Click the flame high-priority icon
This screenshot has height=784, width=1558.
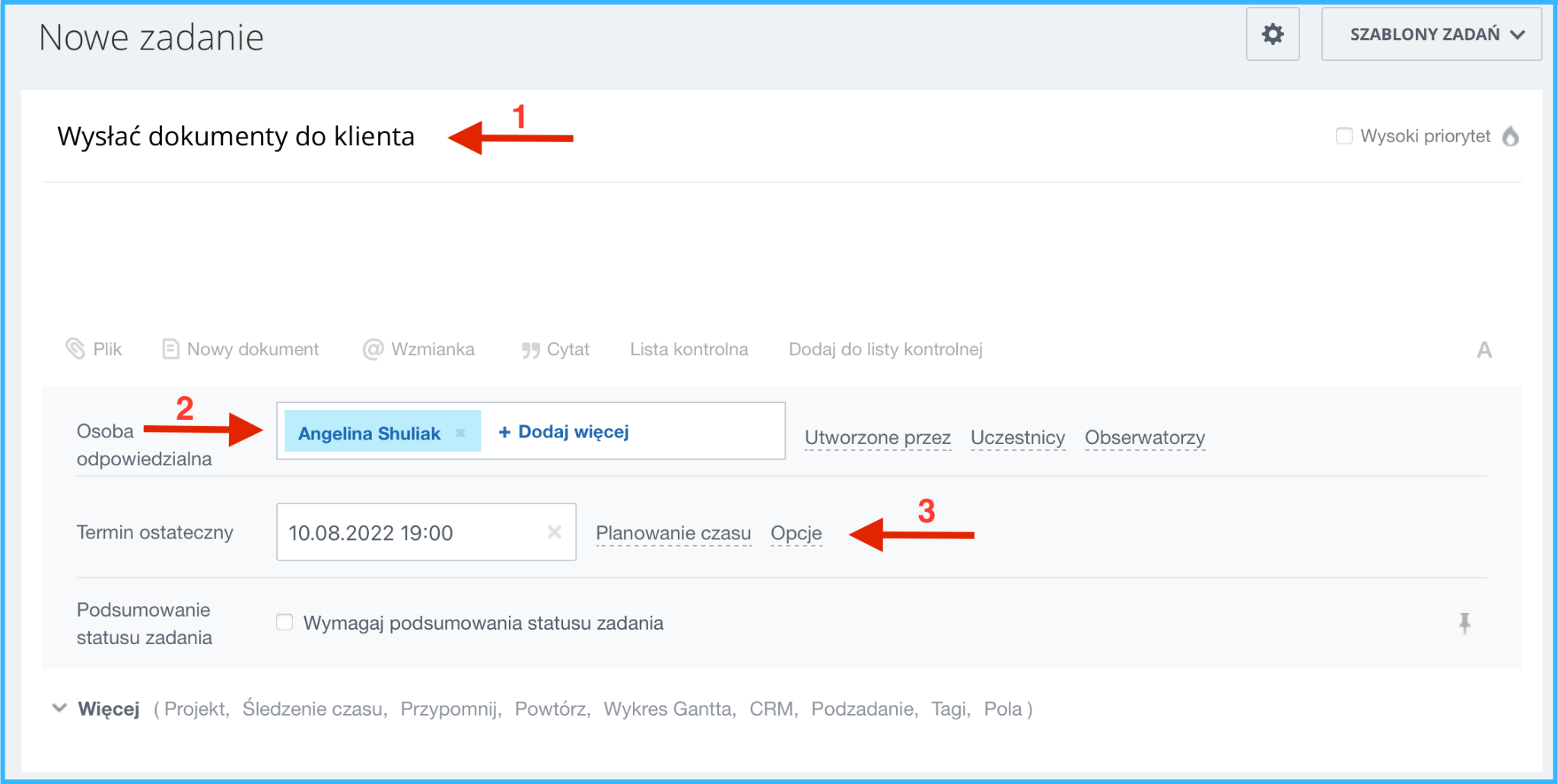1511,136
